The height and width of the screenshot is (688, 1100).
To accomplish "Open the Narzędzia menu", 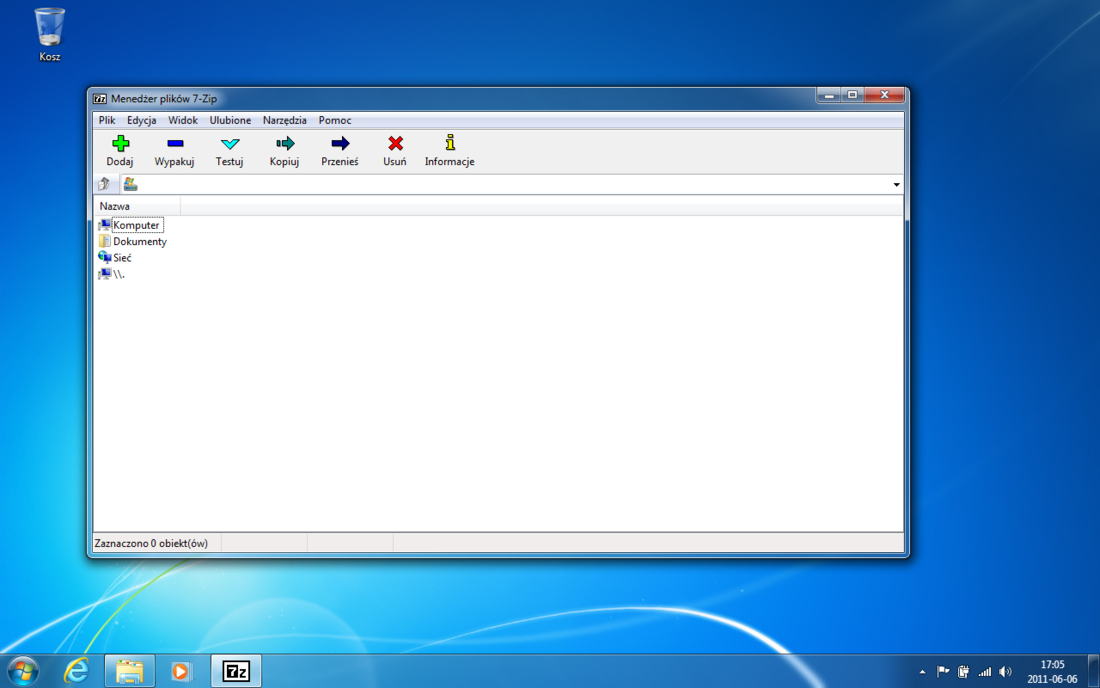I will click(x=285, y=121).
